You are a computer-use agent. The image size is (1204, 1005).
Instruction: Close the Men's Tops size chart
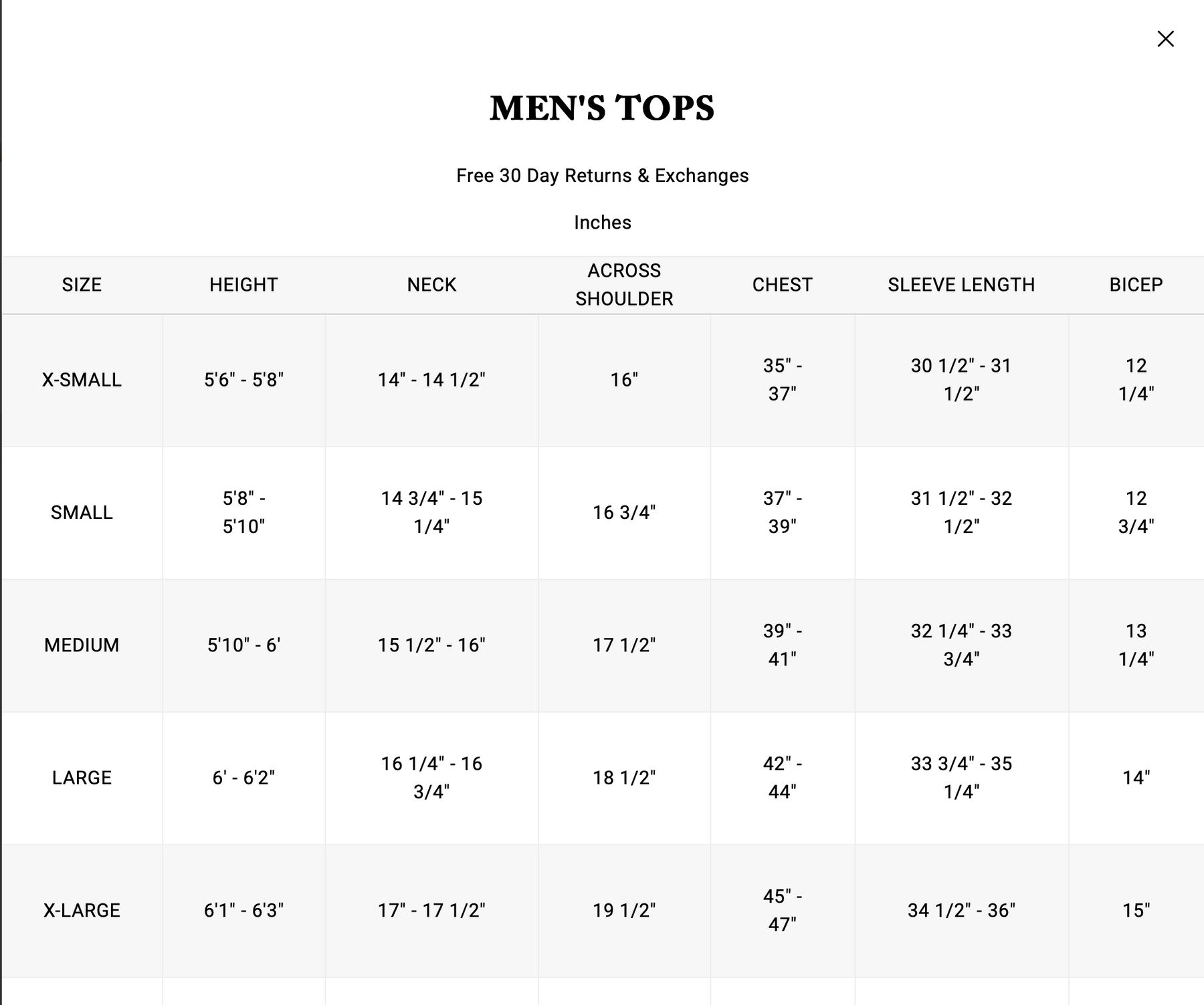[1165, 39]
